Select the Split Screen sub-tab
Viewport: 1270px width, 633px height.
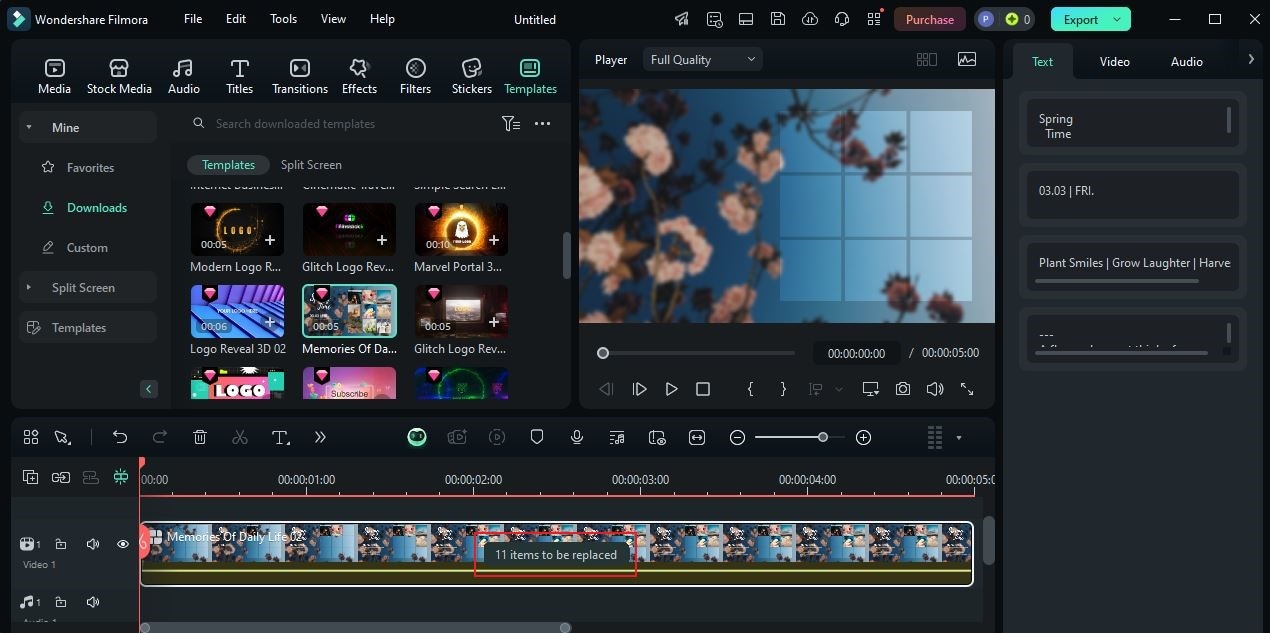point(311,165)
